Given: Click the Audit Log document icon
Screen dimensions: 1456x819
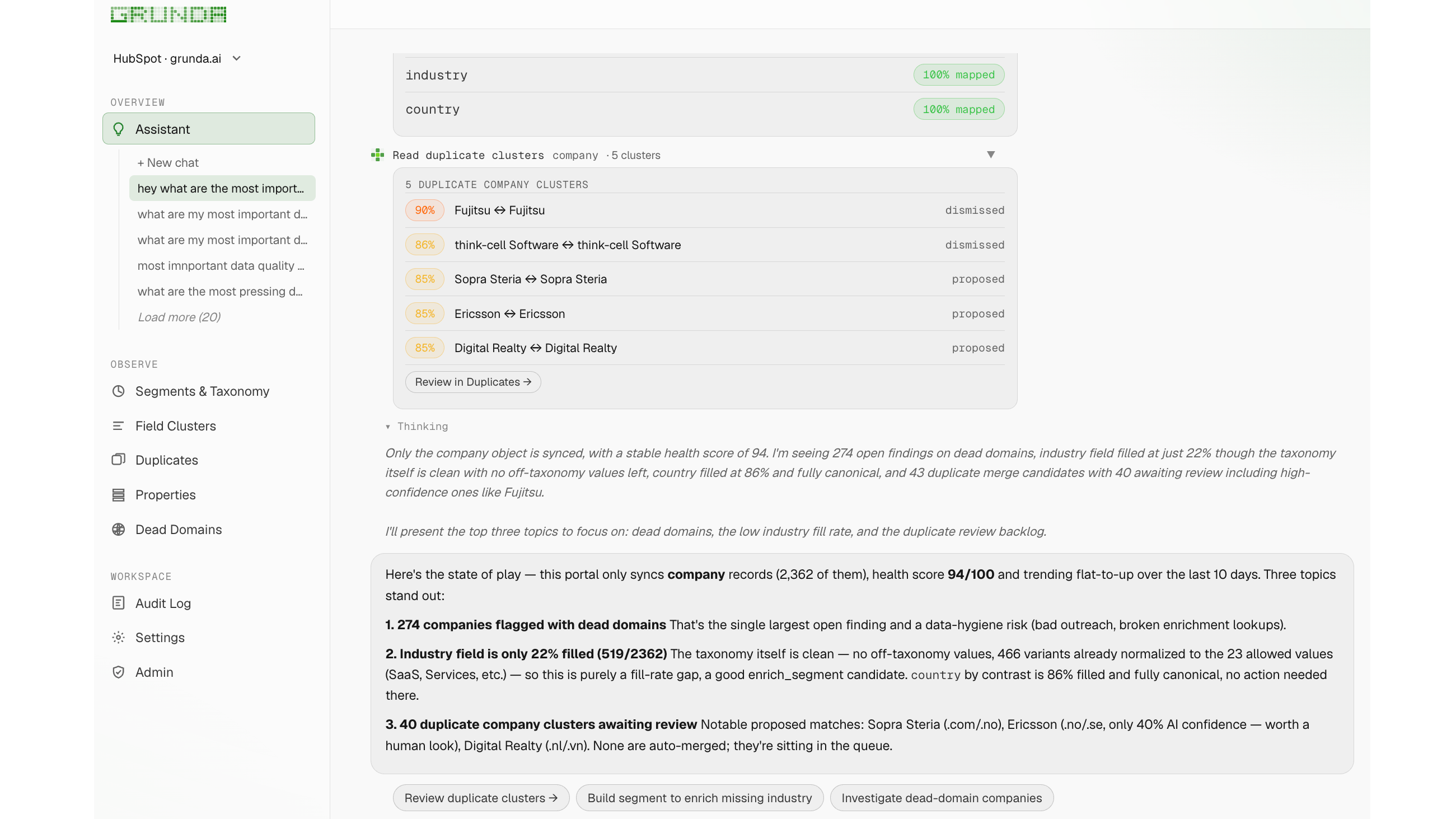Looking at the screenshot, I should coord(118,603).
